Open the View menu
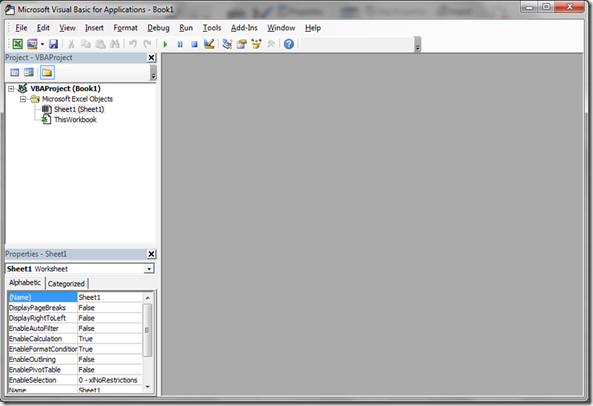The height and width of the screenshot is (406, 593). [67, 28]
